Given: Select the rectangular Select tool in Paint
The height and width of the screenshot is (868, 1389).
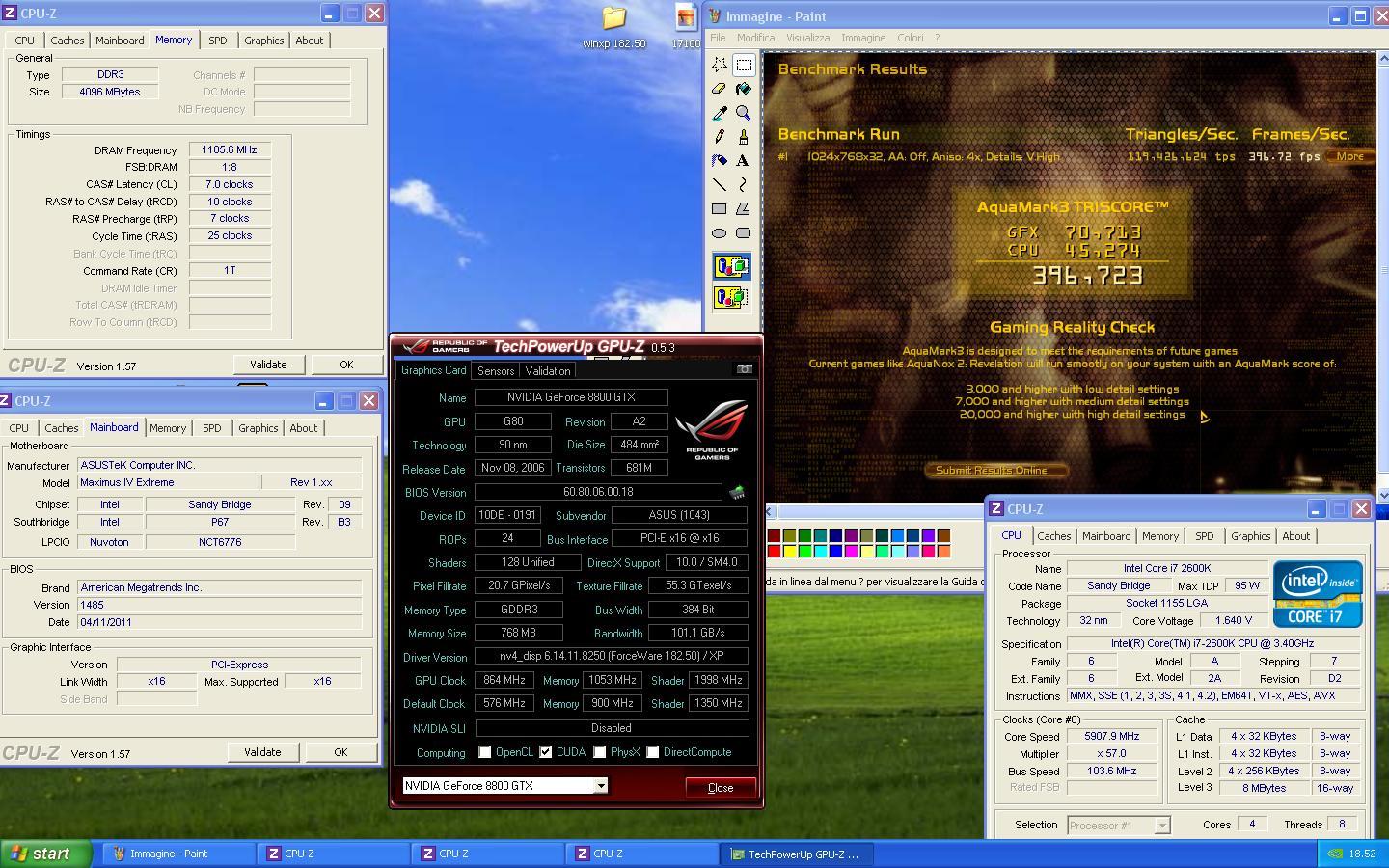Looking at the screenshot, I should 744,65.
